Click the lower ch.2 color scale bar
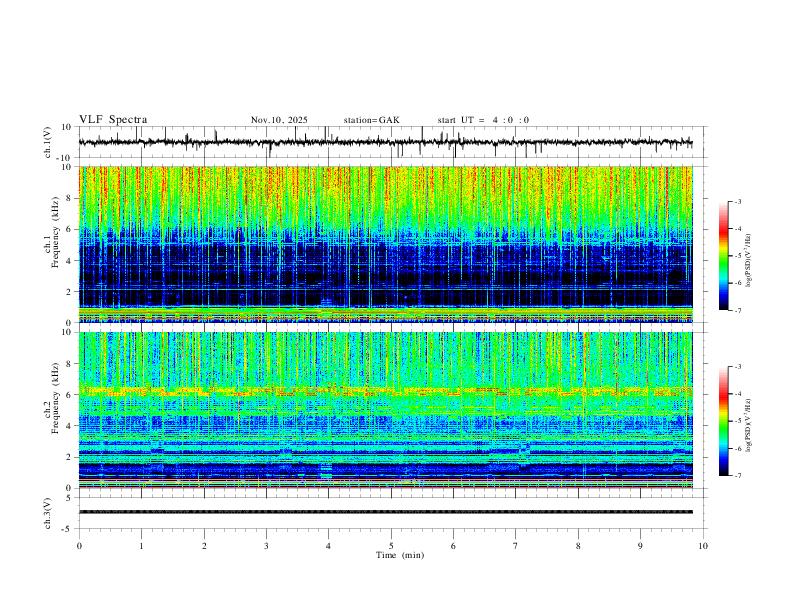This screenshot has height=612, width=792. pos(724,421)
